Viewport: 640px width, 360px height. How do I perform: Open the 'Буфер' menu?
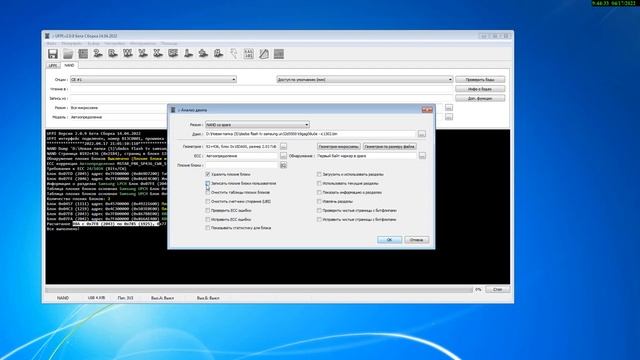click(93, 43)
